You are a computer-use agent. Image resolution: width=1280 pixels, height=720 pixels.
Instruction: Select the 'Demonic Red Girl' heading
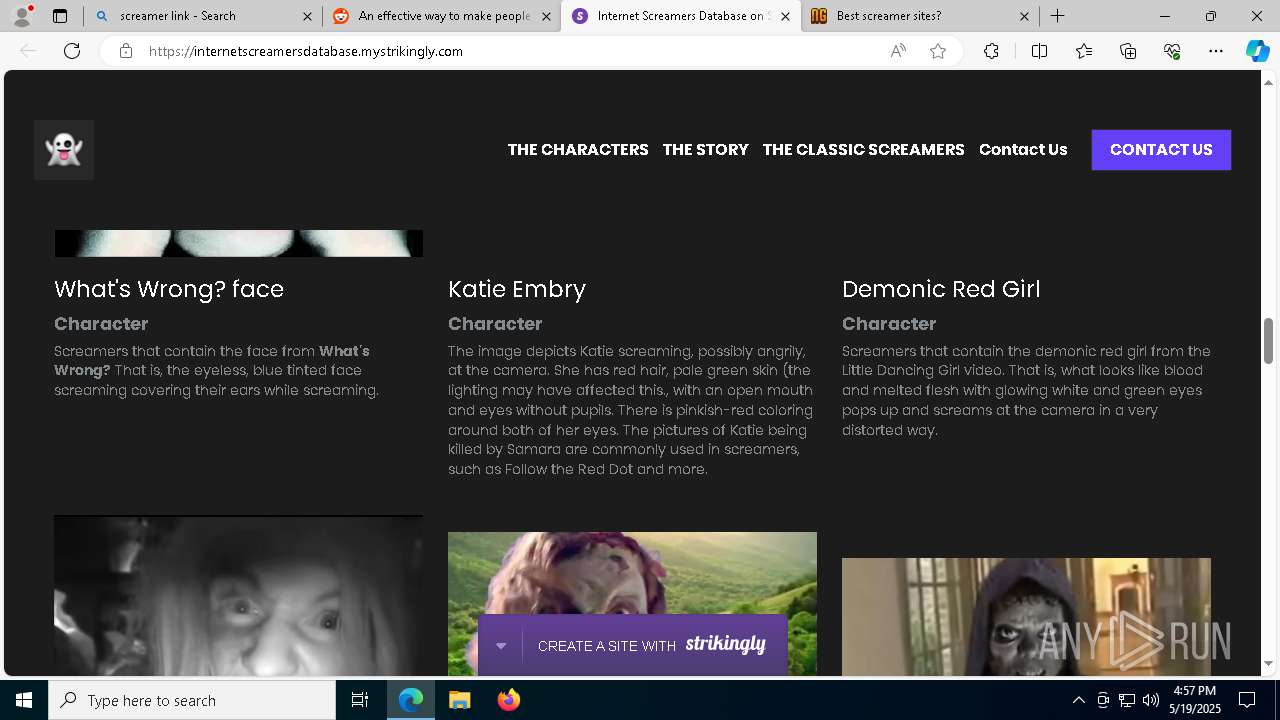[x=941, y=289]
